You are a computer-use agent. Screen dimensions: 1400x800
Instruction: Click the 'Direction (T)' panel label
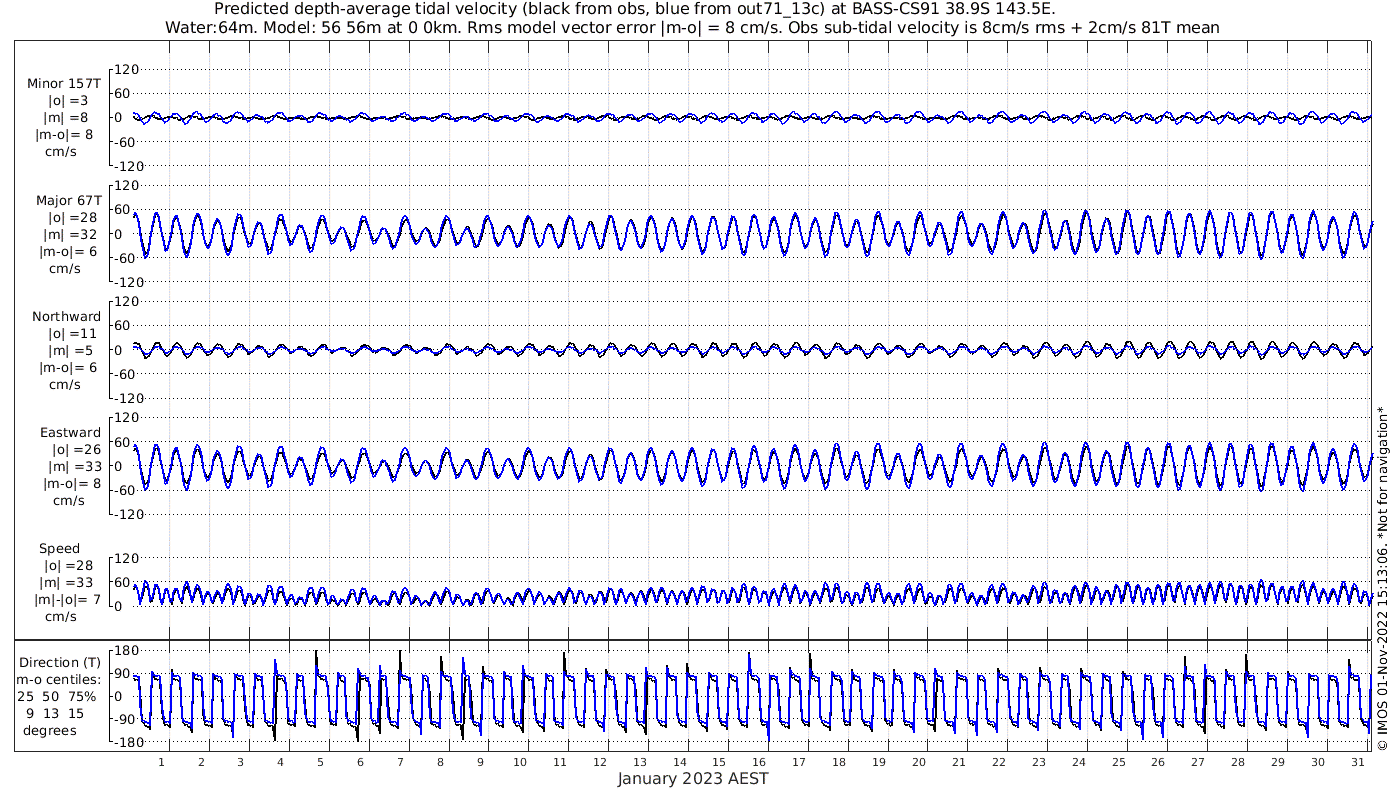pos(60,662)
